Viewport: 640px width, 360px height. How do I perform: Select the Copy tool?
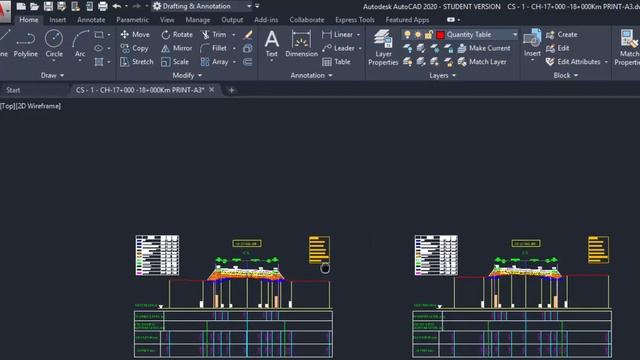point(134,48)
